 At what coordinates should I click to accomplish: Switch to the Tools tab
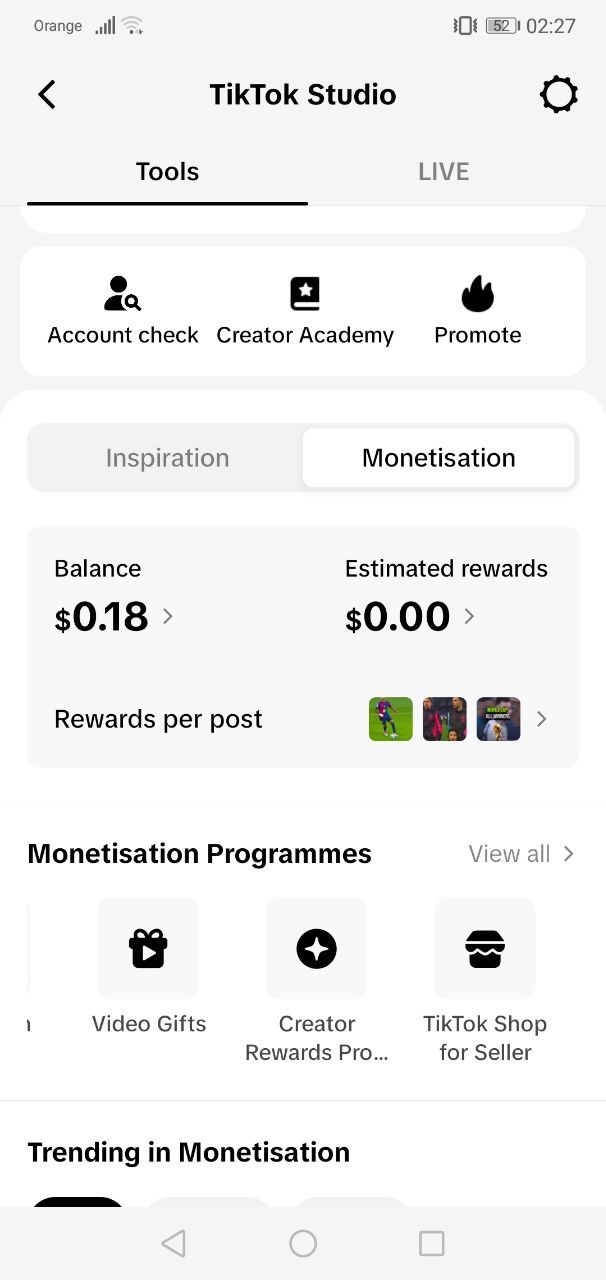[x=167, y=172]
